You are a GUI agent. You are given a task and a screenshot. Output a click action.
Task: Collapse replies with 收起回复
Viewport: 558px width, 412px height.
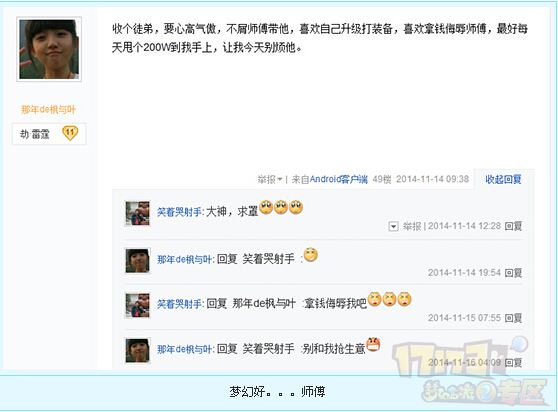pyautogui.click(x=503, y=179)
